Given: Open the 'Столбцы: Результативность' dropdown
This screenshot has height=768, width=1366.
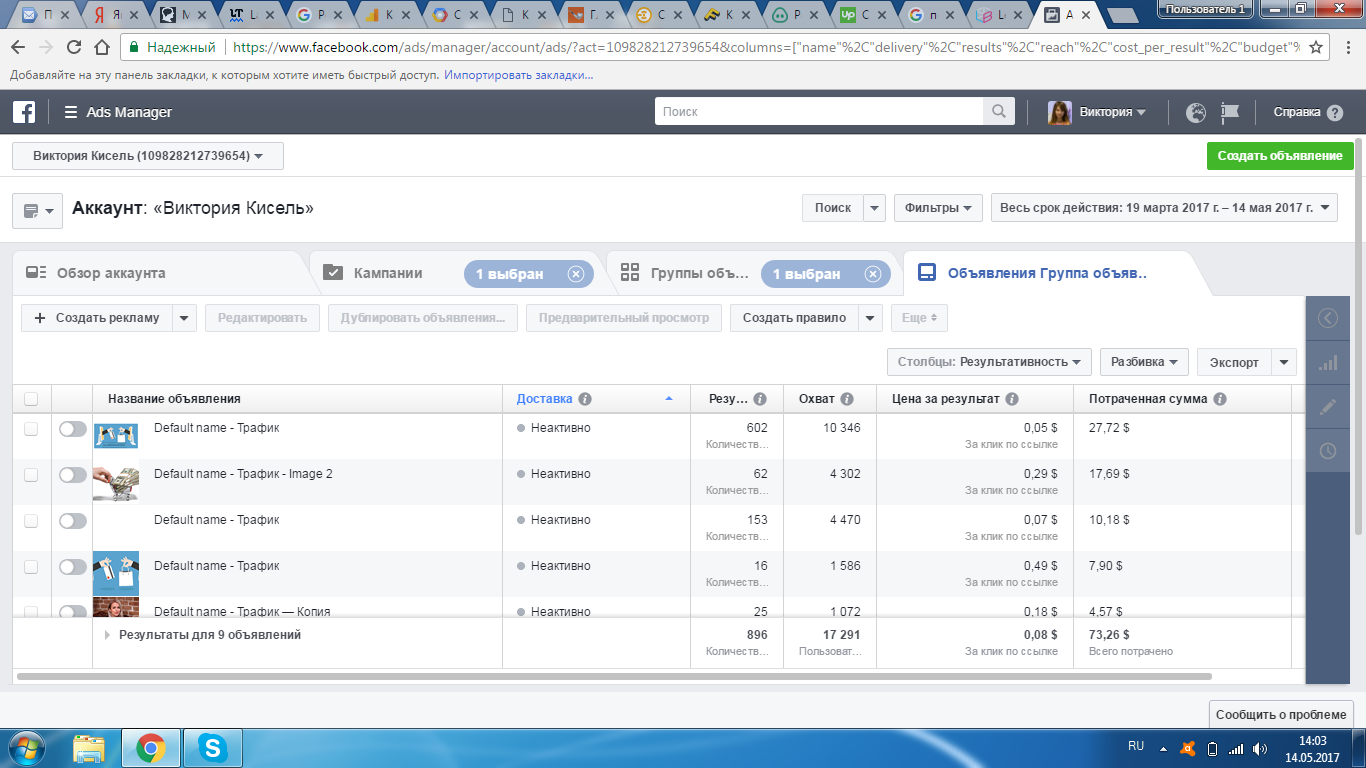Looking at the screenshot, I should [x=988, y=362].
